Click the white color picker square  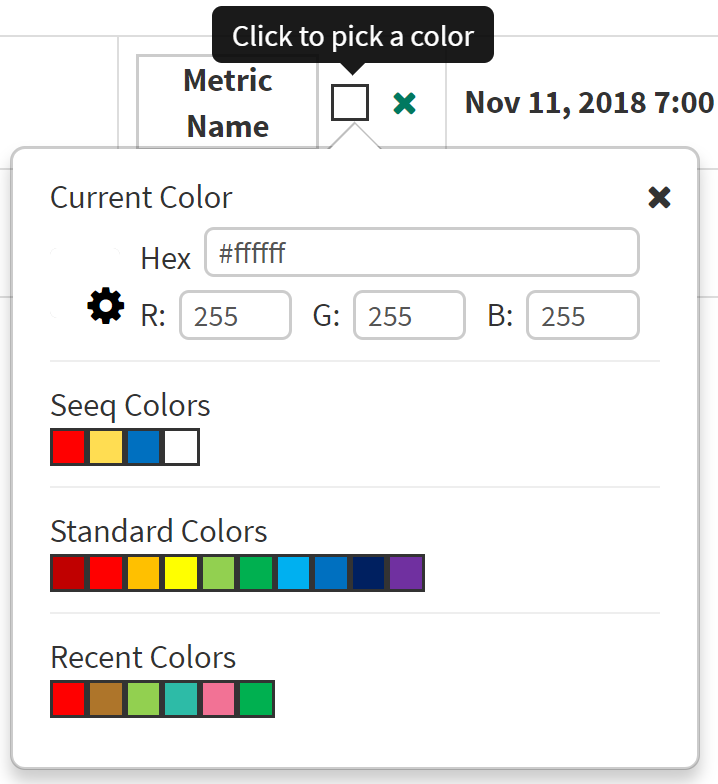pos(350,102)
